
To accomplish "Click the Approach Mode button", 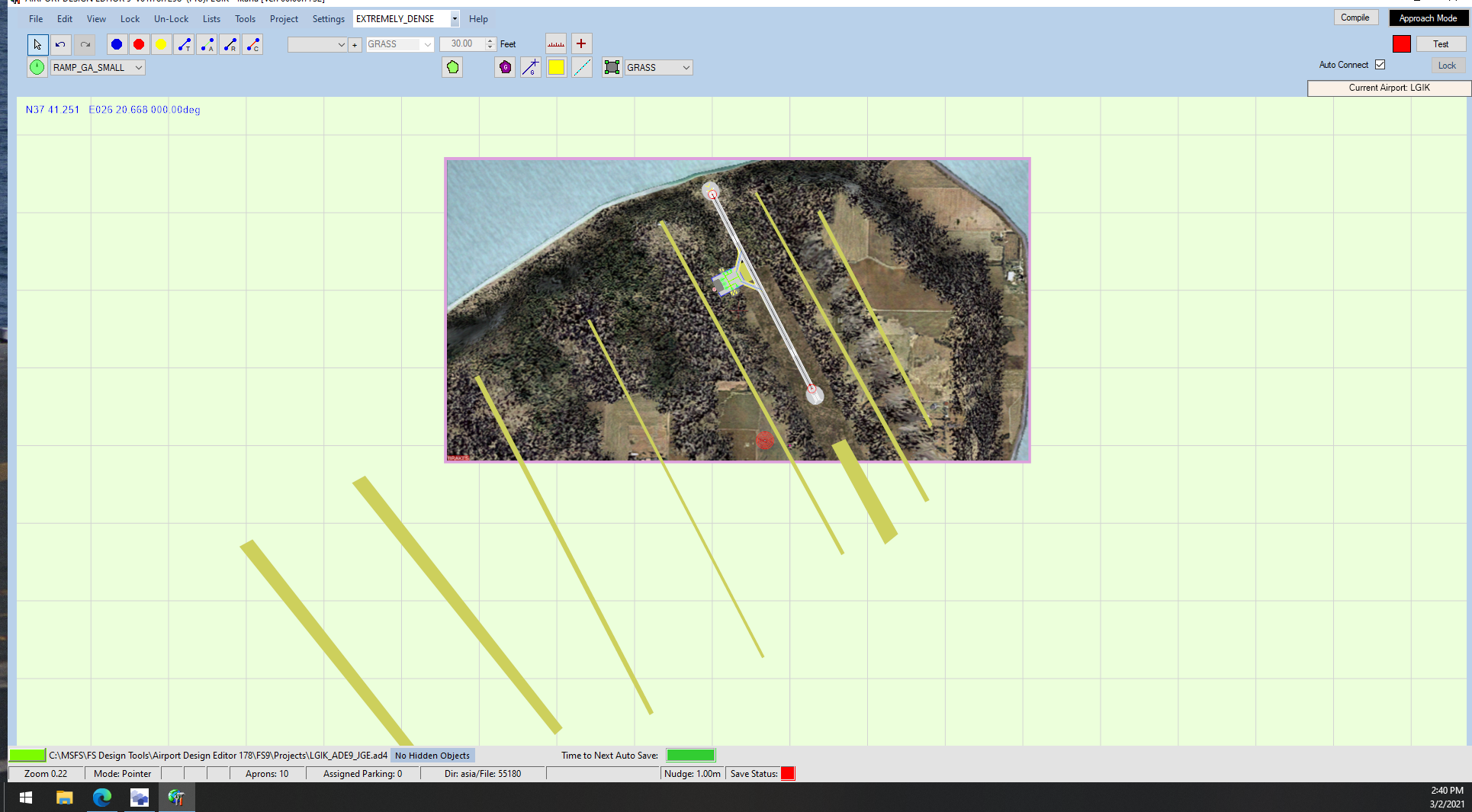I will pos(1428,18).
